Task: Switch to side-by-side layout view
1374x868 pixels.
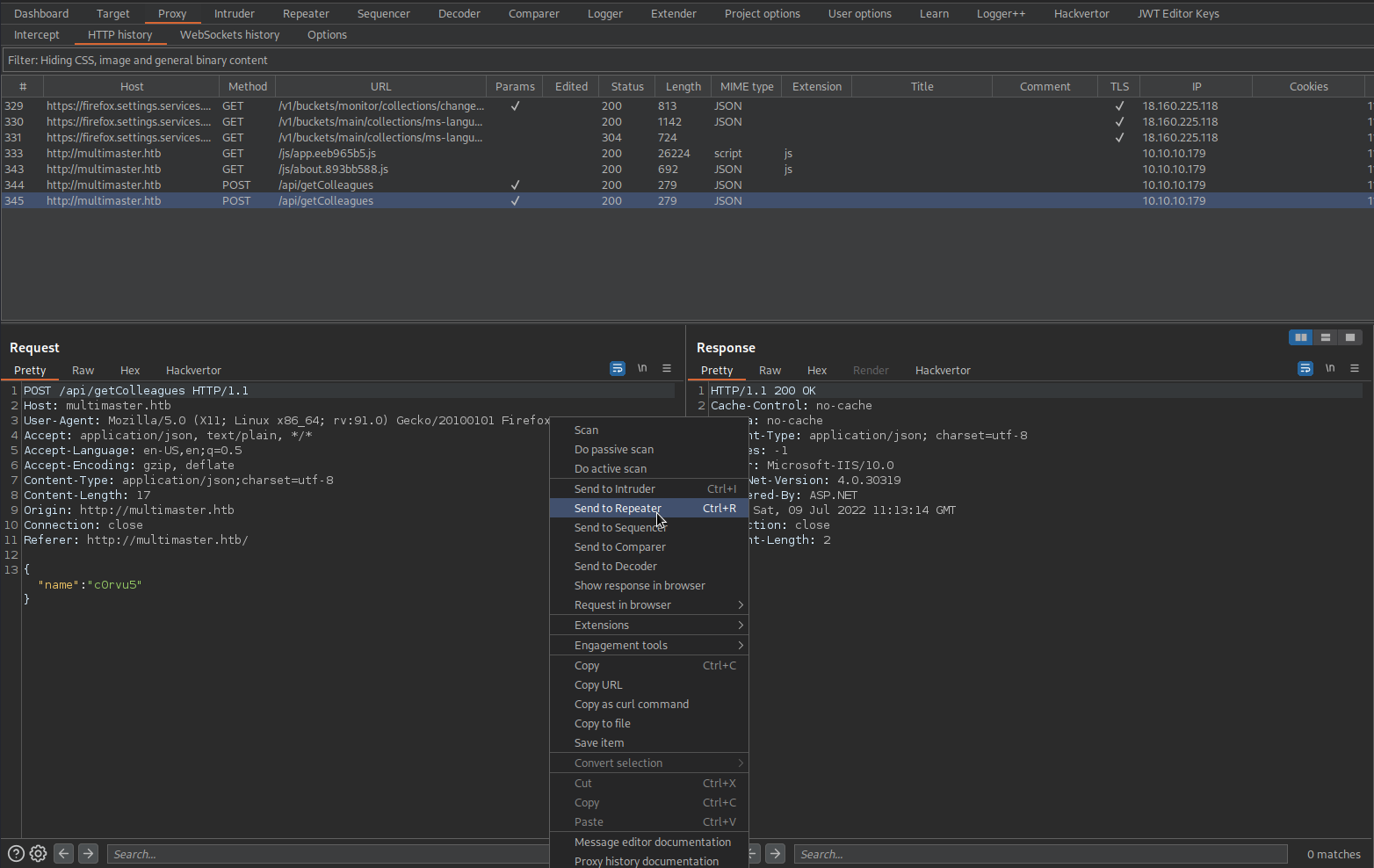Action: click(x=1301, y=337)
